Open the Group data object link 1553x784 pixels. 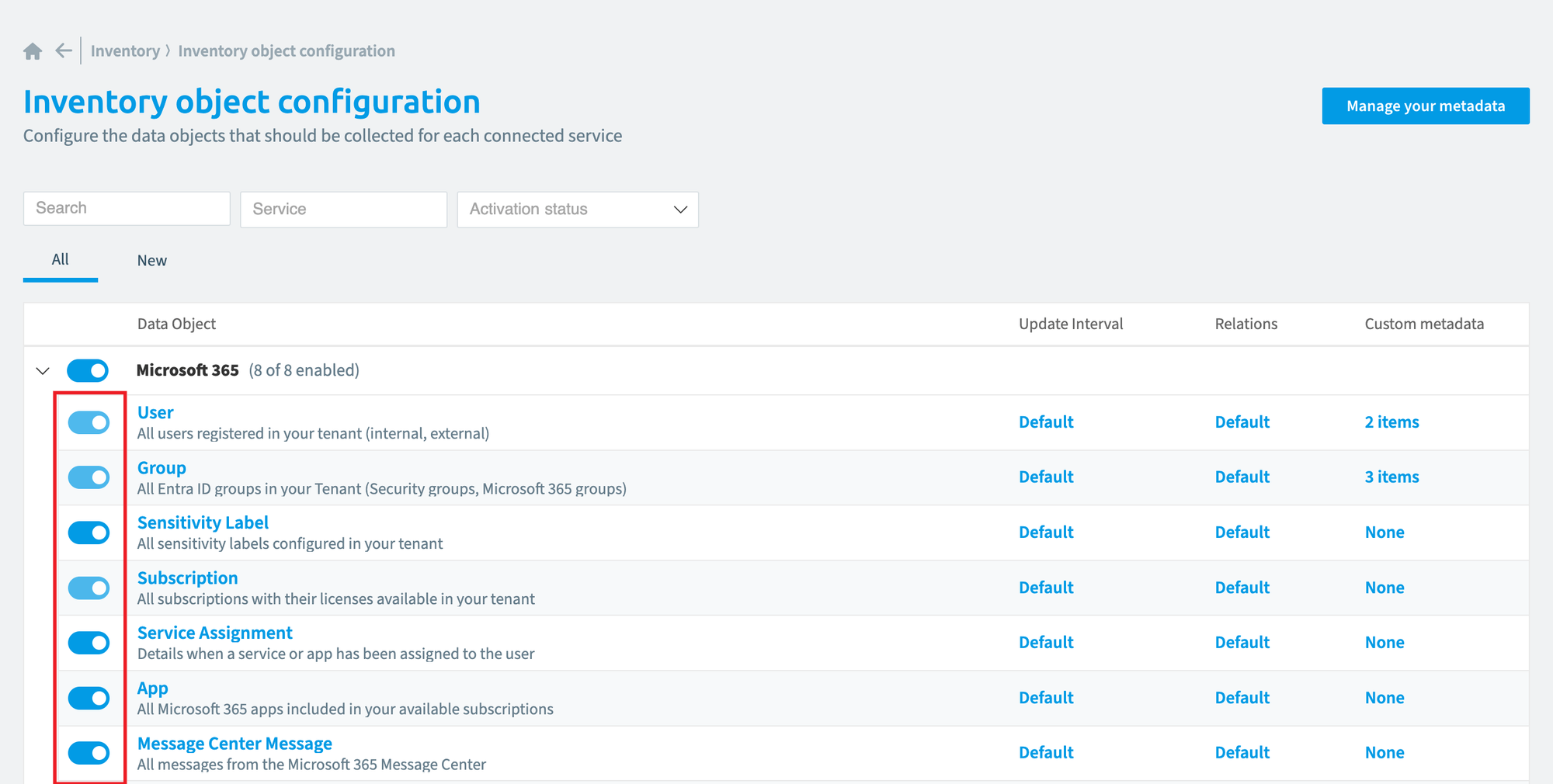[x=162, y=468]
